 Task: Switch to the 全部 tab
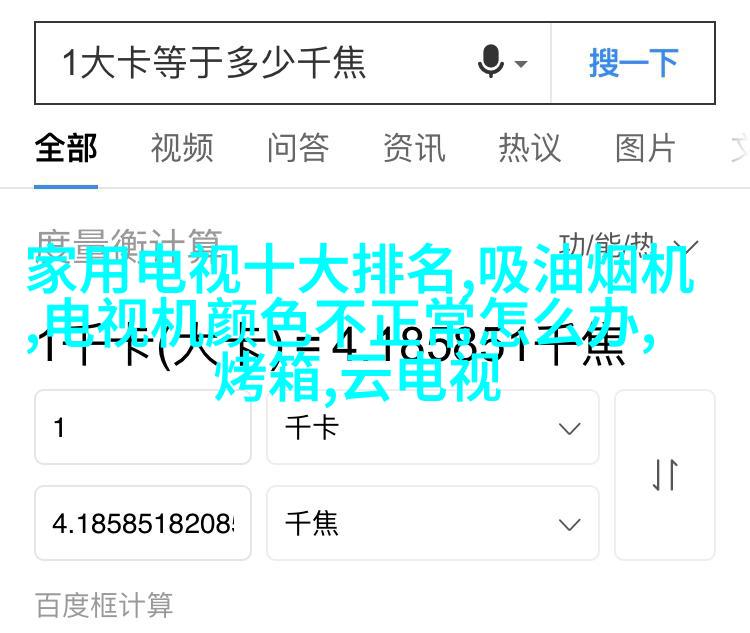coord(66,148)
